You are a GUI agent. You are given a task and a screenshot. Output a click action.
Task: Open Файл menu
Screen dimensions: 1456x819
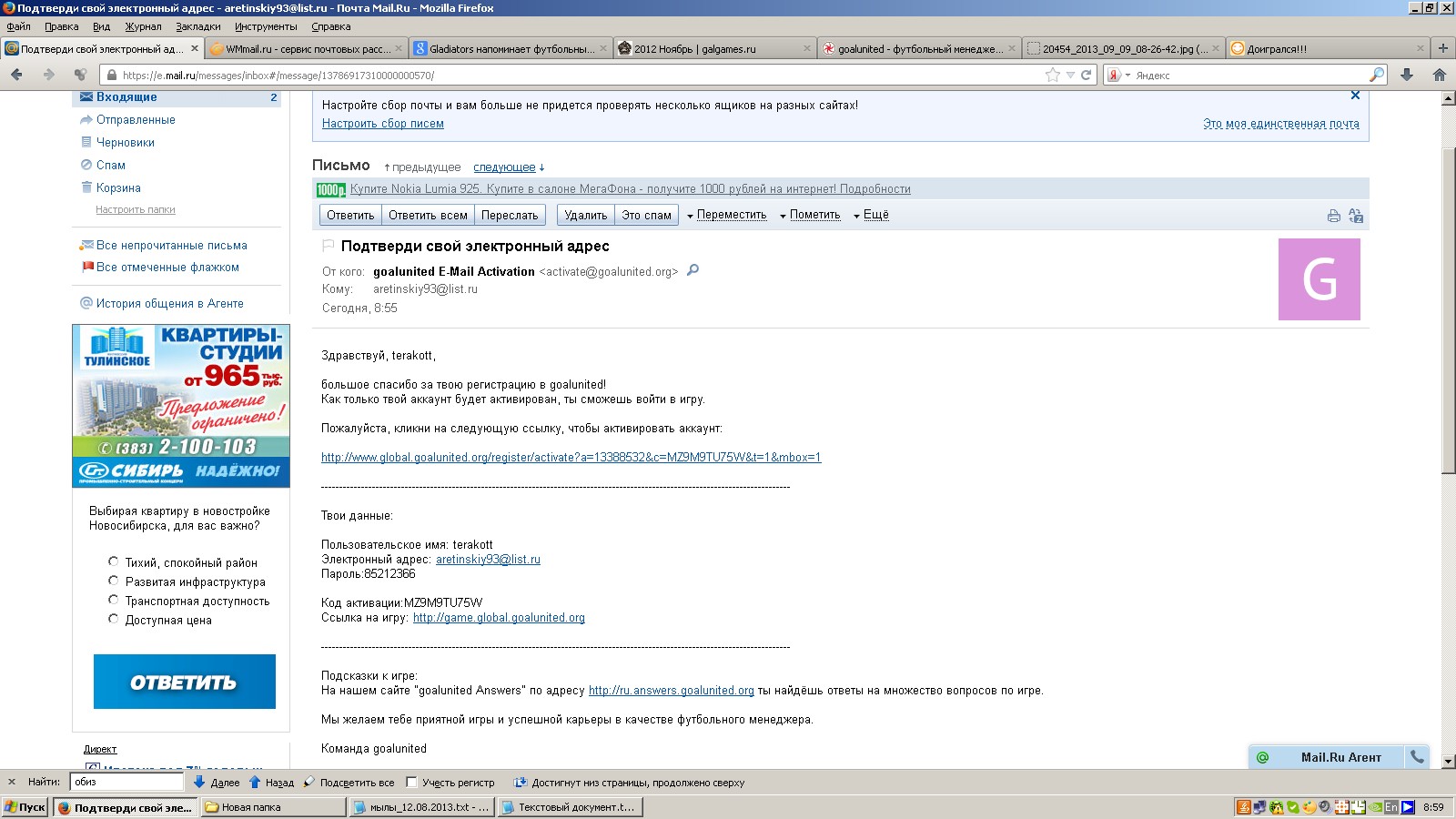pyautogui.click(x=18, y=26)
